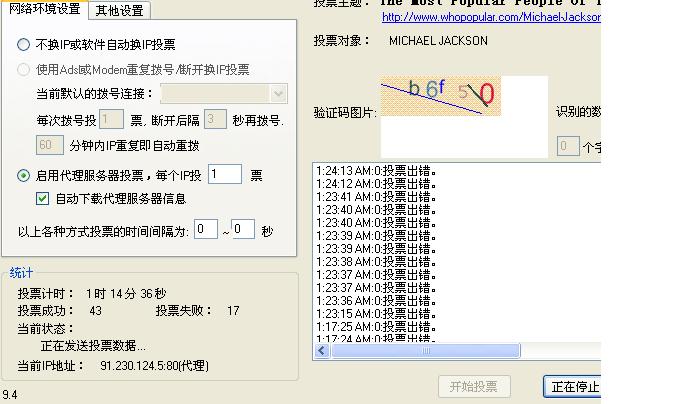The image size is (683, 404).
Task: Open the whopopular.com Michael-Jackson link
Action: [490, 17]
